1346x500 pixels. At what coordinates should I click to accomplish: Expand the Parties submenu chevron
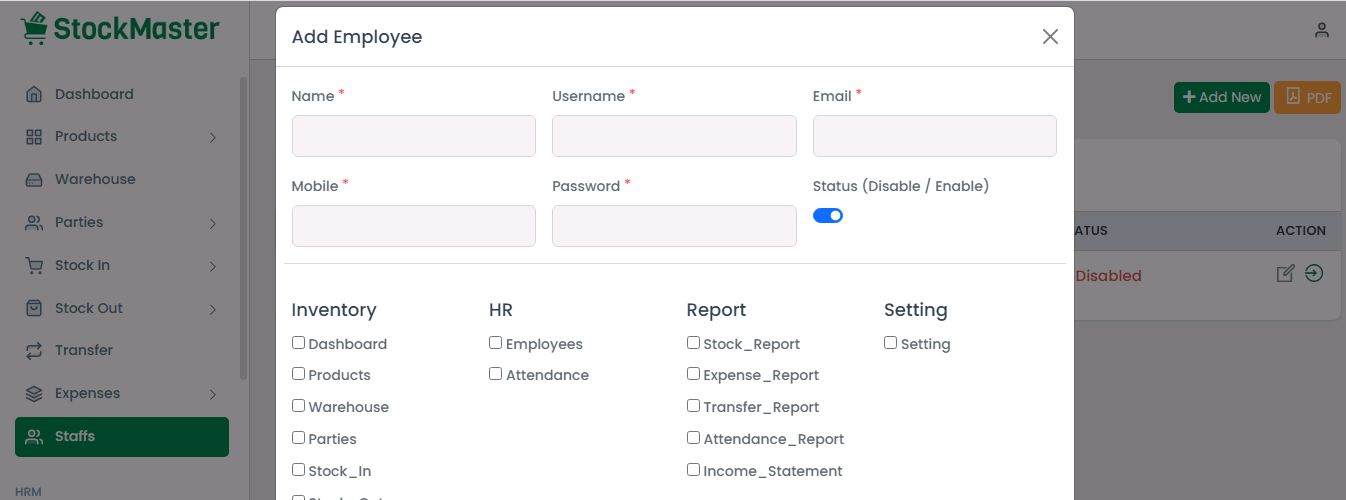[x=213, y=223]
